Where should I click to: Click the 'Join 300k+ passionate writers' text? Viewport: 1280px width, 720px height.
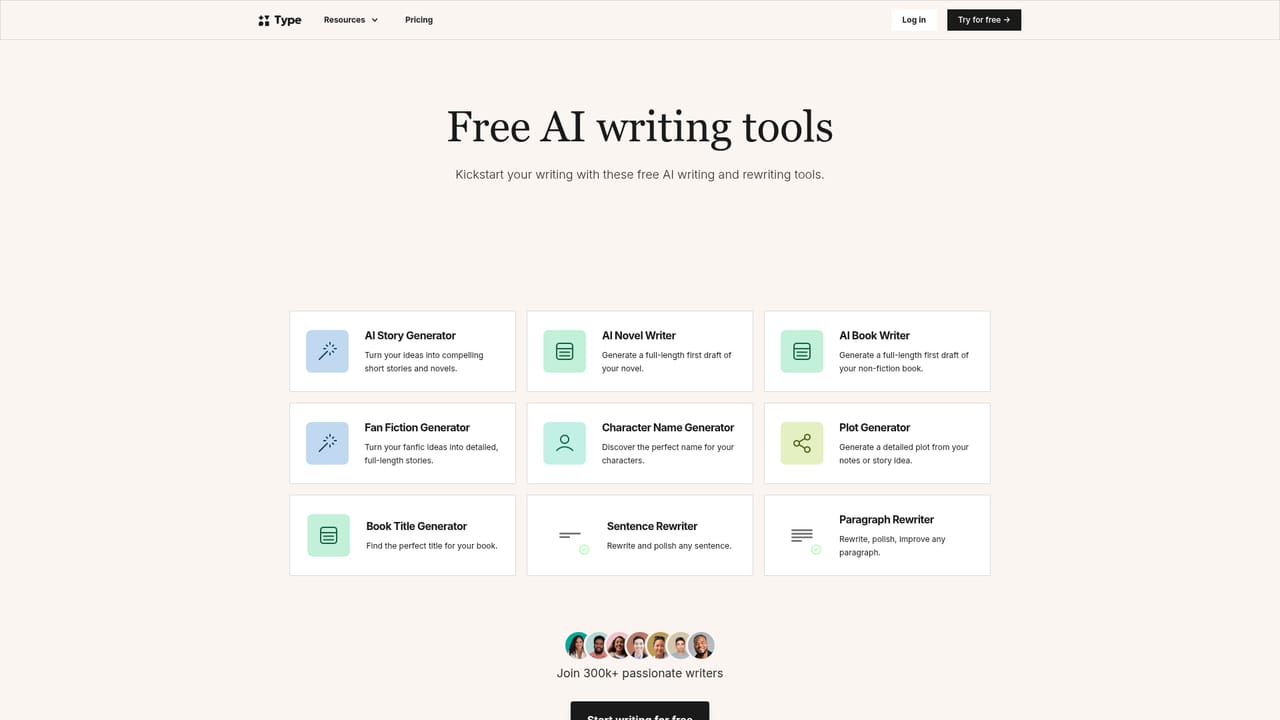pyautogui.click(x=640, y=673)
